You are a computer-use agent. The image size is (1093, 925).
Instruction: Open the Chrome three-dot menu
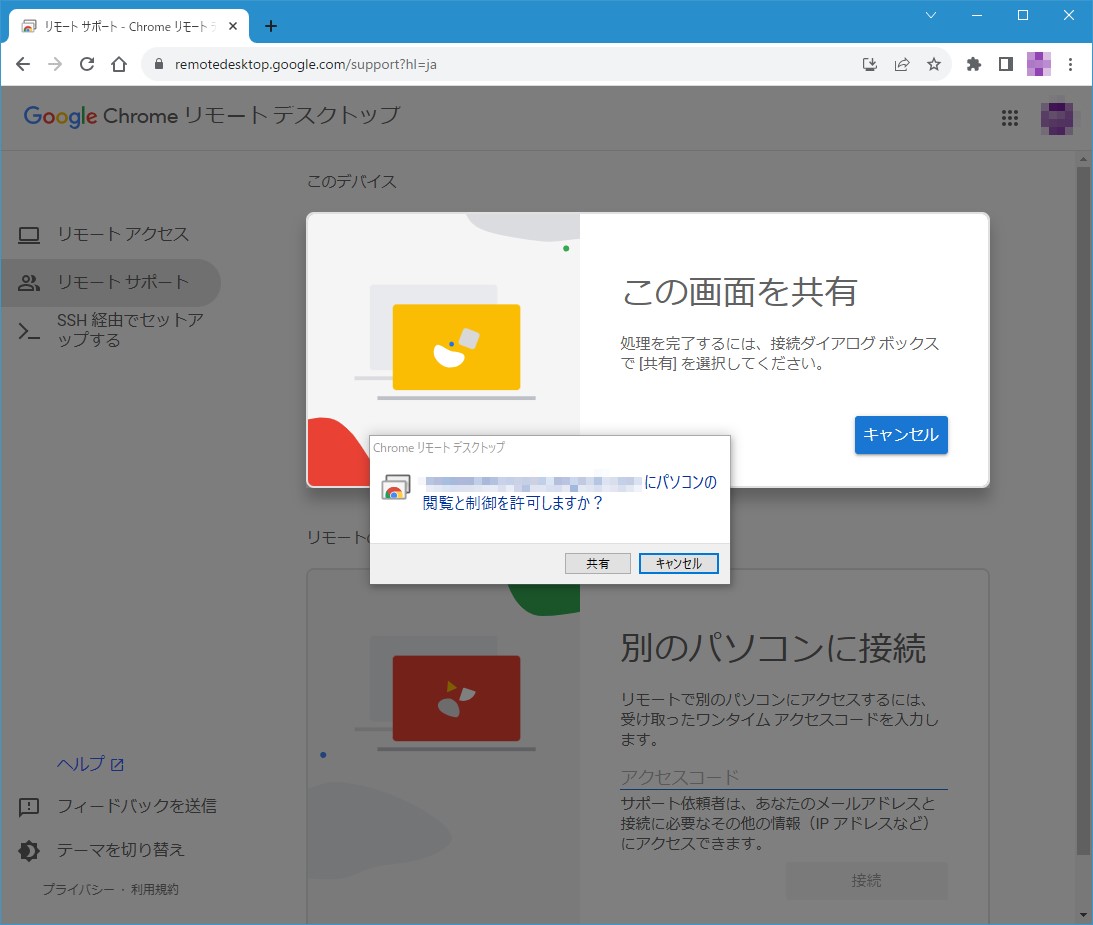point(1071,64)
